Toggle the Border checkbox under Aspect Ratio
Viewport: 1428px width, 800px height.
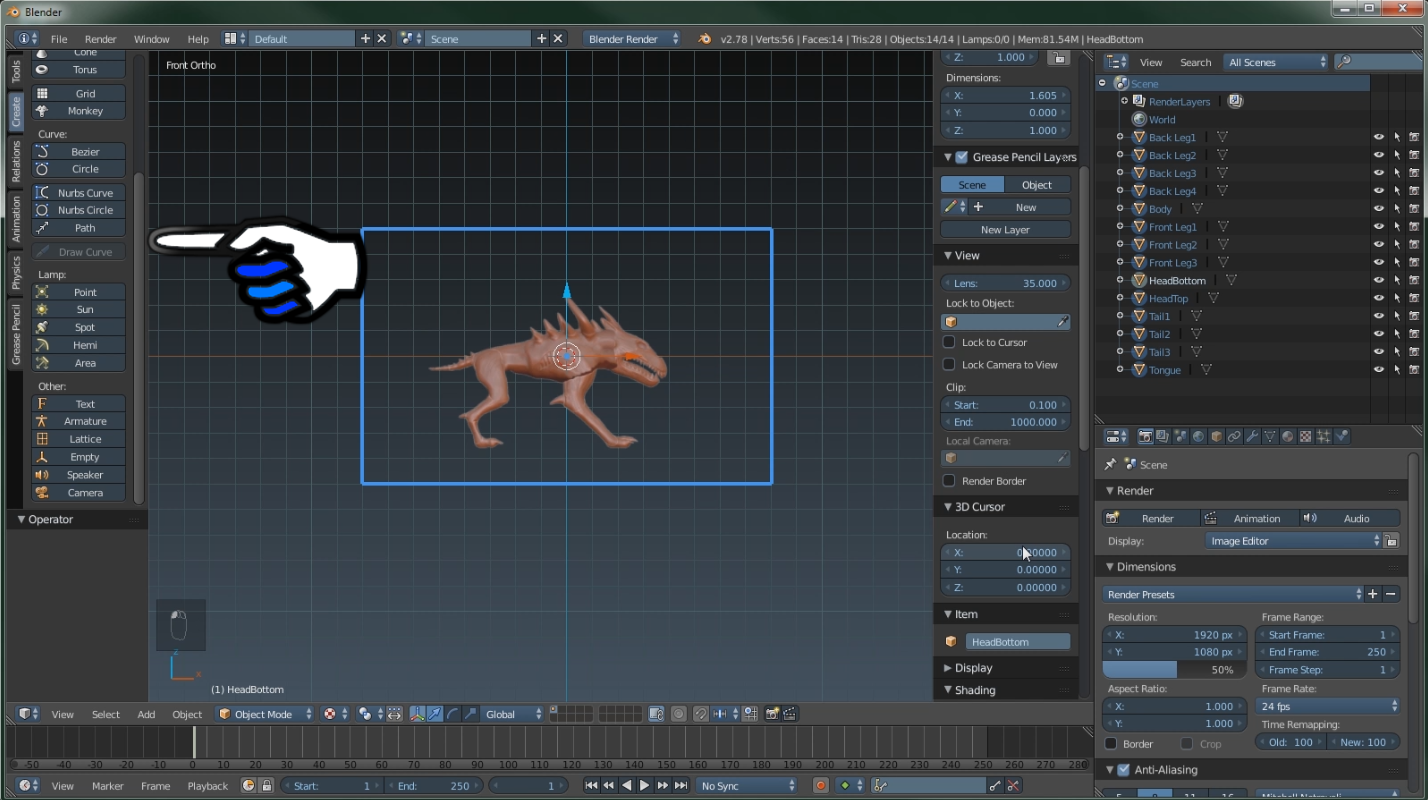point(1111,744)
